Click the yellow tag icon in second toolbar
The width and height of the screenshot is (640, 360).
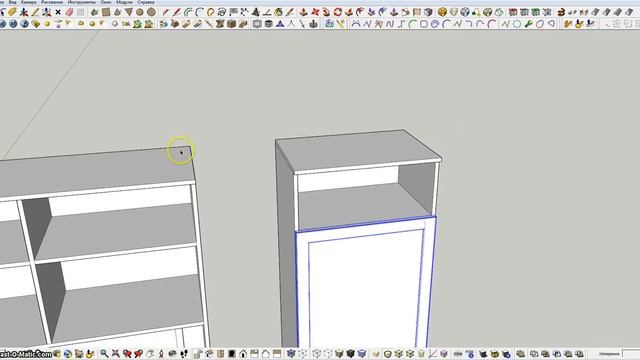coord(36,24)
